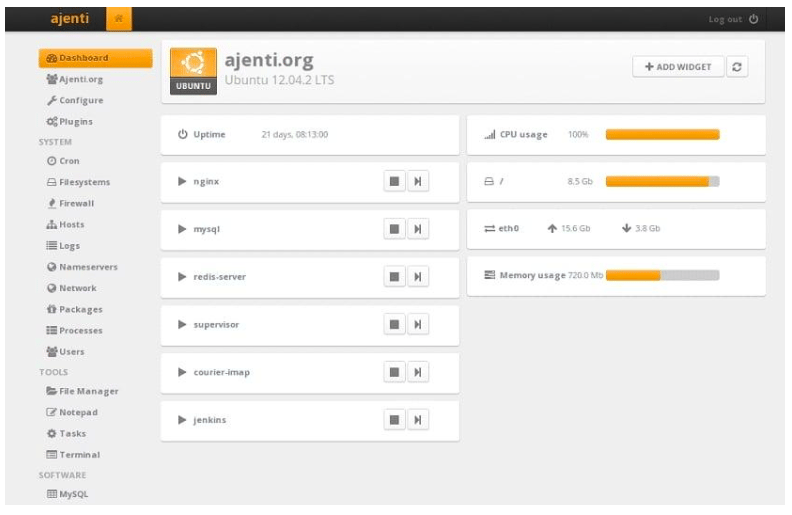
Task: Click the eth0 transfer arrows icon
Action: tap(489, 228)
